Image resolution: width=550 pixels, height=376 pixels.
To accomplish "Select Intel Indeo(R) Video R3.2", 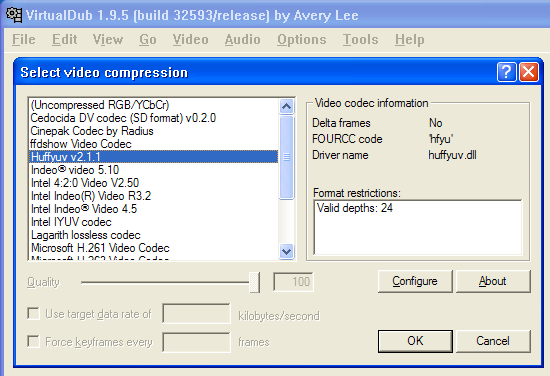I will (x=154, y=196).
